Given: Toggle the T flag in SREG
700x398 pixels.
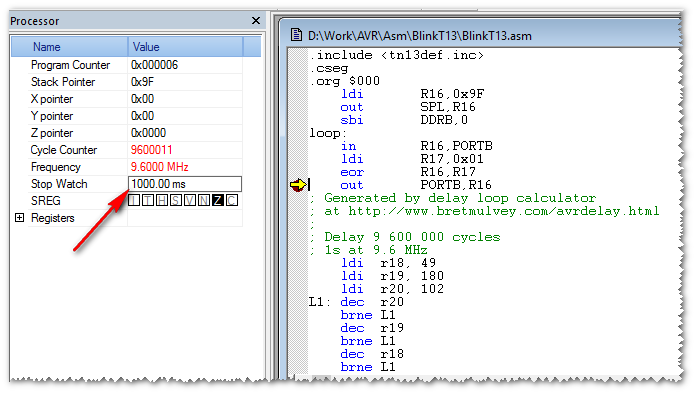Looking at the screenshot, I should [x=148, y=200].
